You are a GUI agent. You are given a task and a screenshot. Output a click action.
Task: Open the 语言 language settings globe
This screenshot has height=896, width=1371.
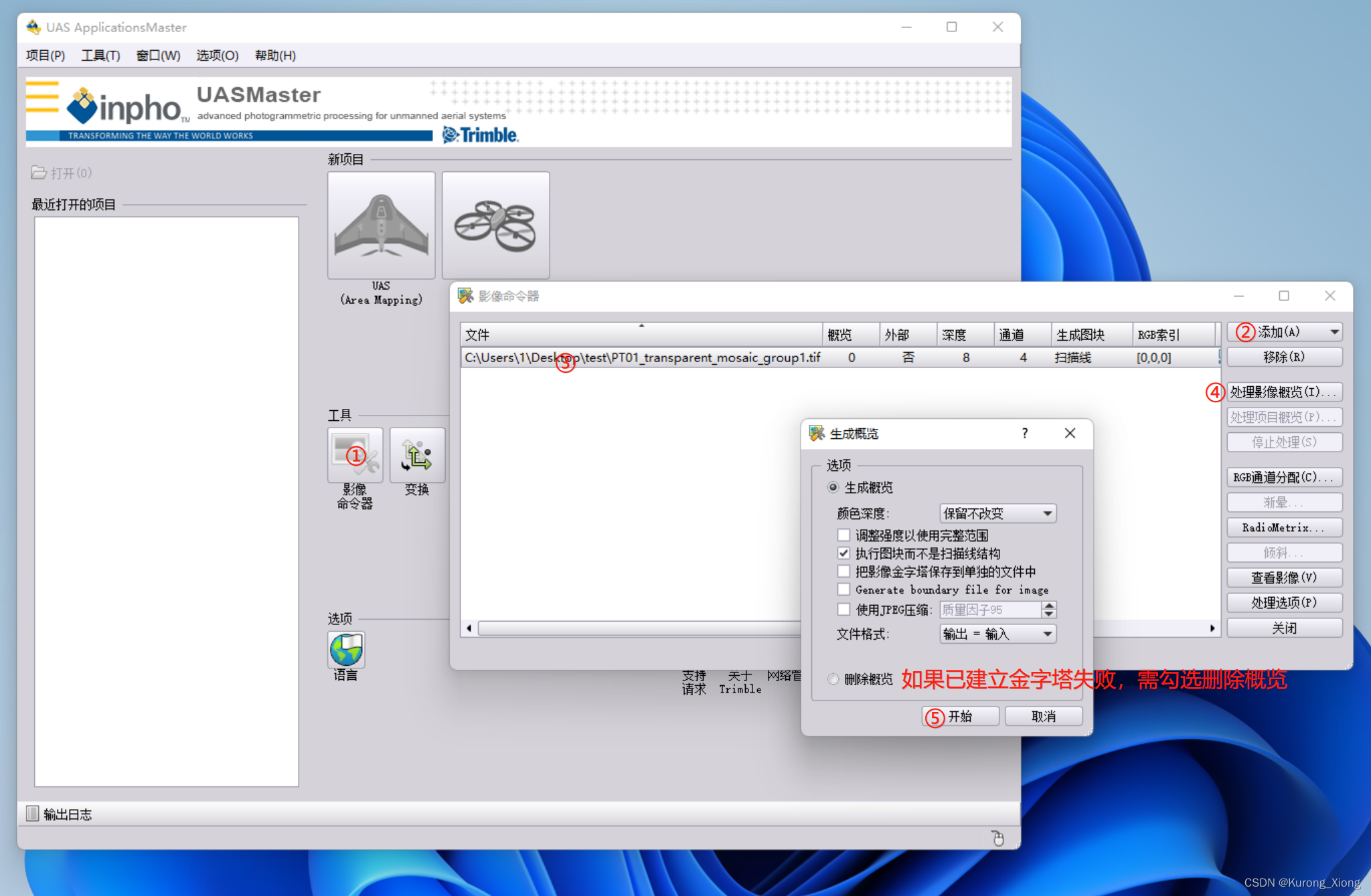345,648
